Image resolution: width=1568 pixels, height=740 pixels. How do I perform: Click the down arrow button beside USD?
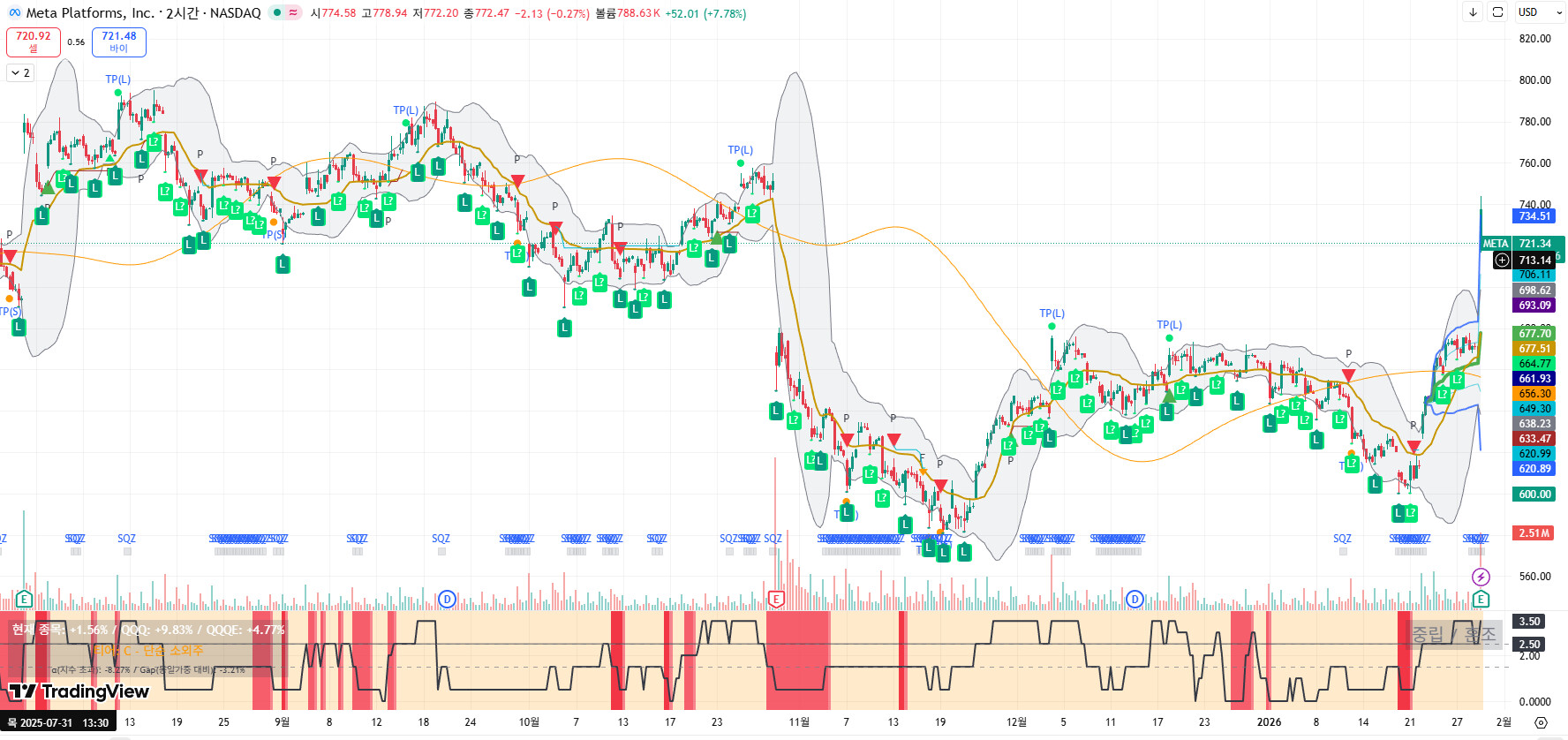pos(1473,12)
